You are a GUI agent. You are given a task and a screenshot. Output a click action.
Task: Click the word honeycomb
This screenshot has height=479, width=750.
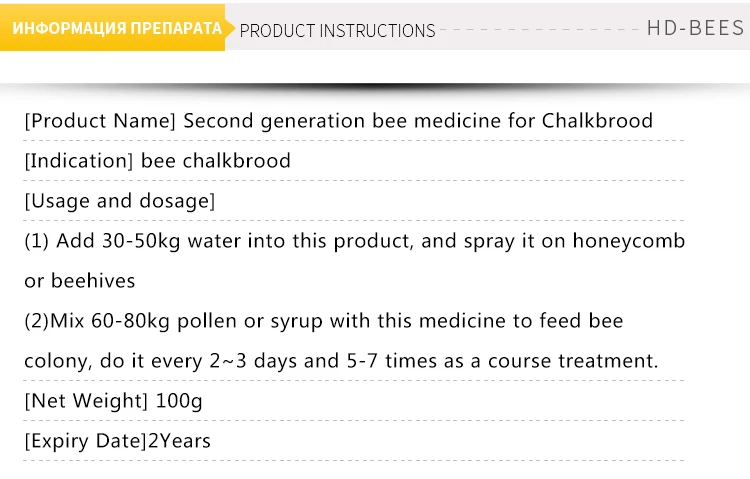(629, 241)
